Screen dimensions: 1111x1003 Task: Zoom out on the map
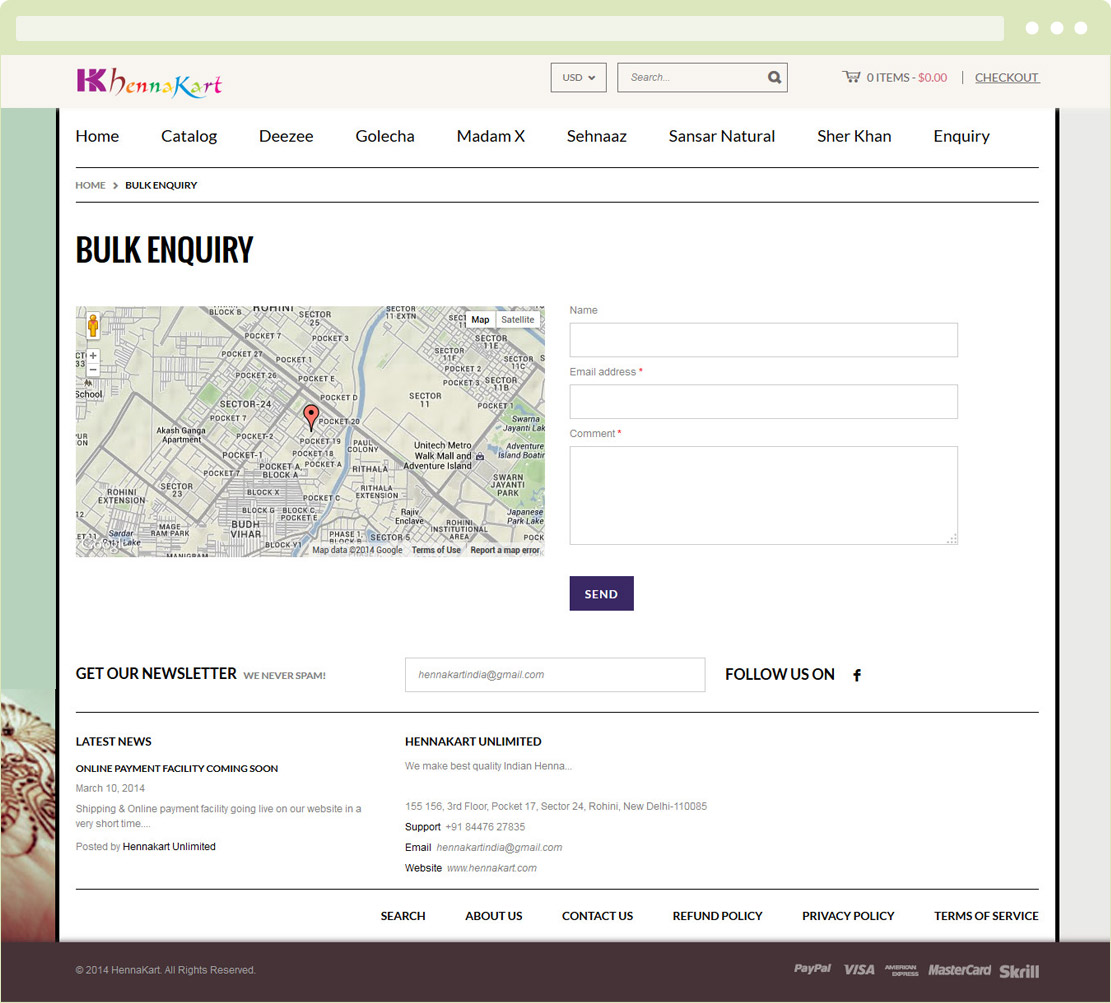tap(93, 370)
